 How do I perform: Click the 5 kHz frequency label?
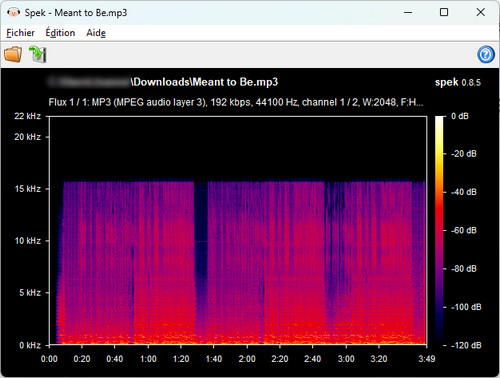click(30, 293)
